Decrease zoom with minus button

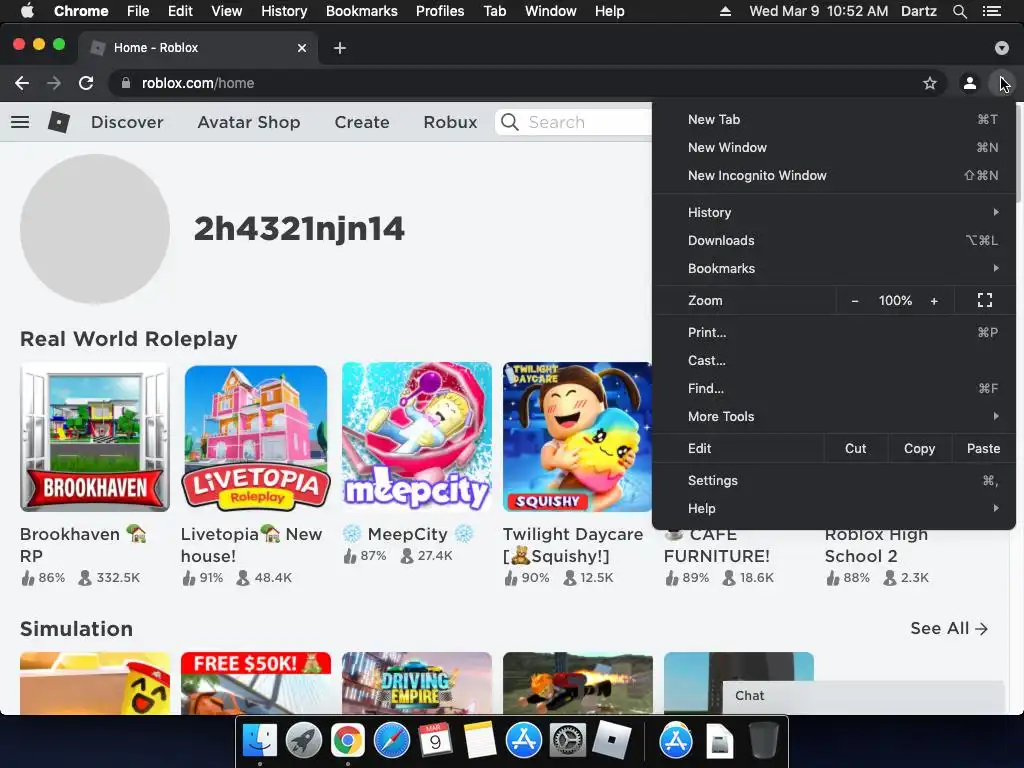855,301
